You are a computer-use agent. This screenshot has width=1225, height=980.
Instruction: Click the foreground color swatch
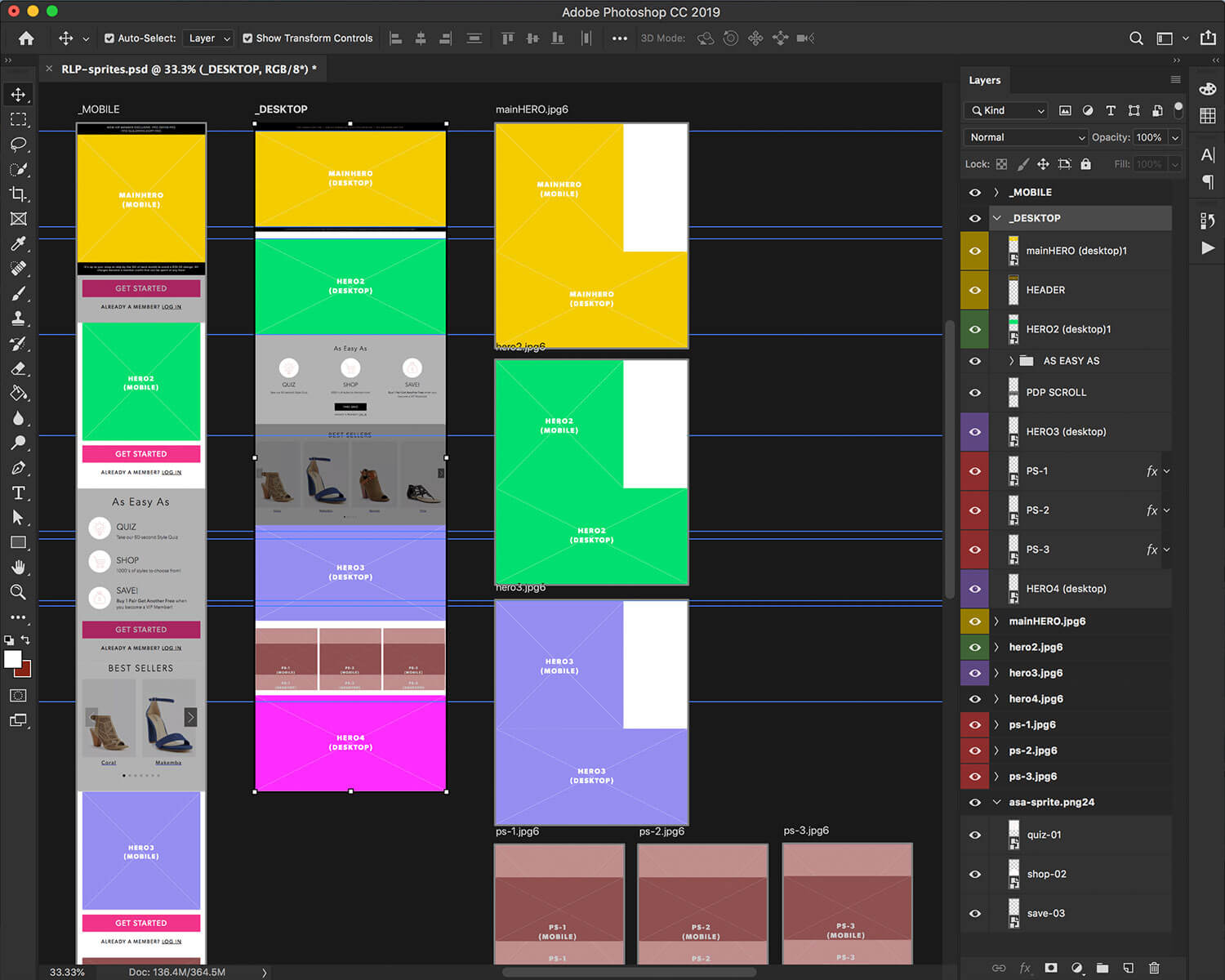click(x=12, y=660)
